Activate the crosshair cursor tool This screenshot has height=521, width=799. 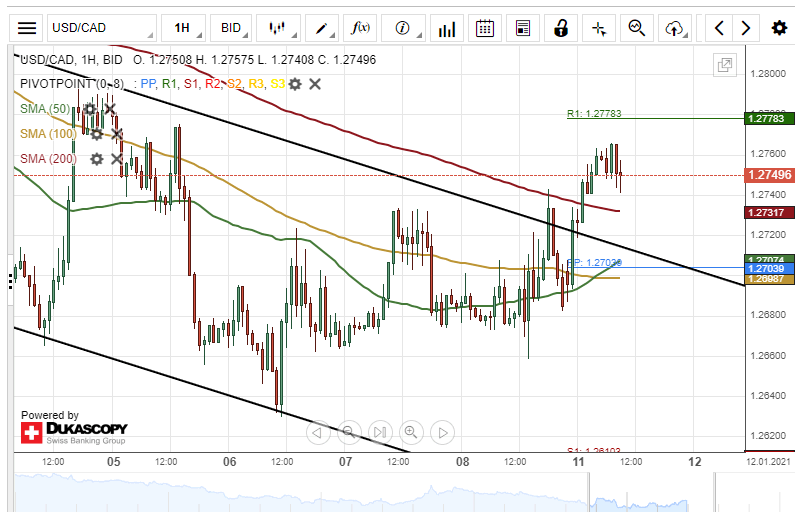[599, 28]
